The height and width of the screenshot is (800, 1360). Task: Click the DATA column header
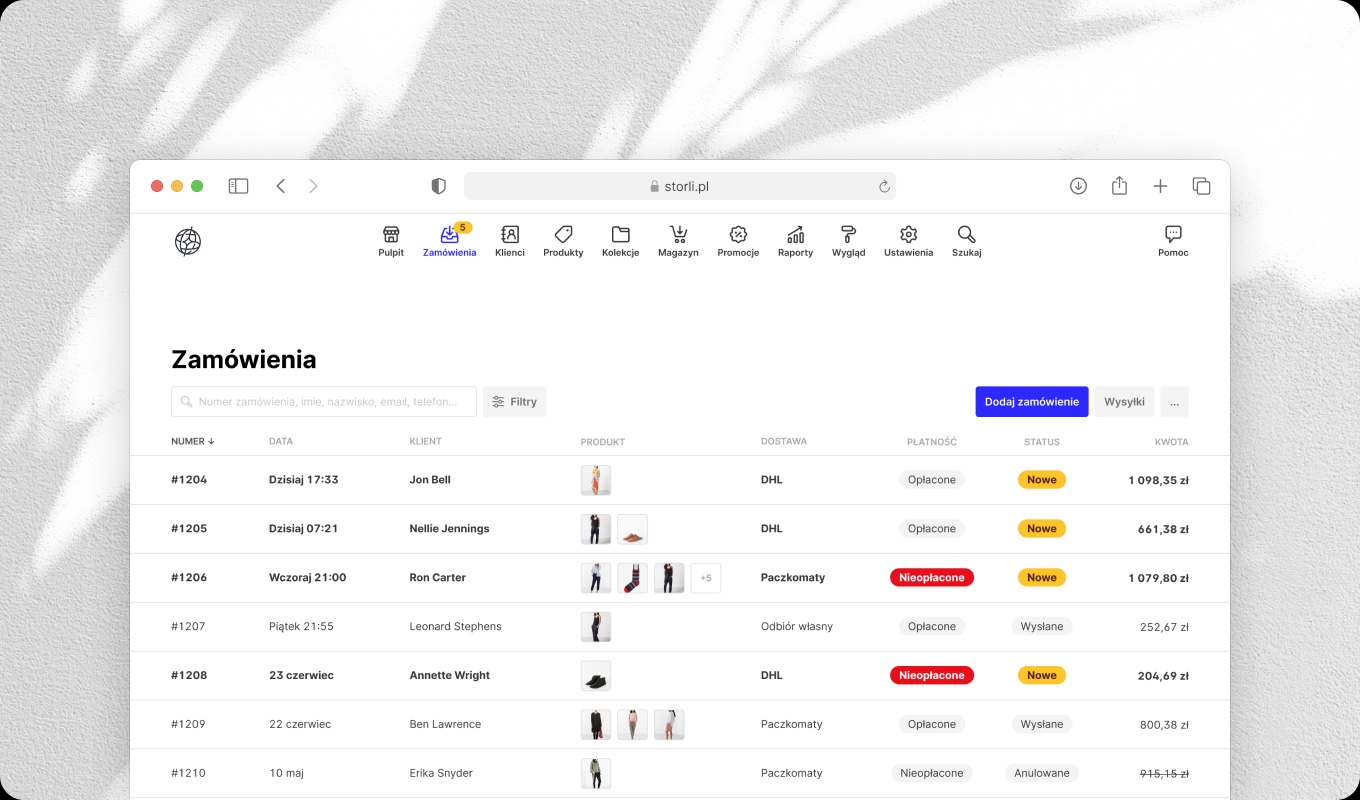(x=281, y=441)
